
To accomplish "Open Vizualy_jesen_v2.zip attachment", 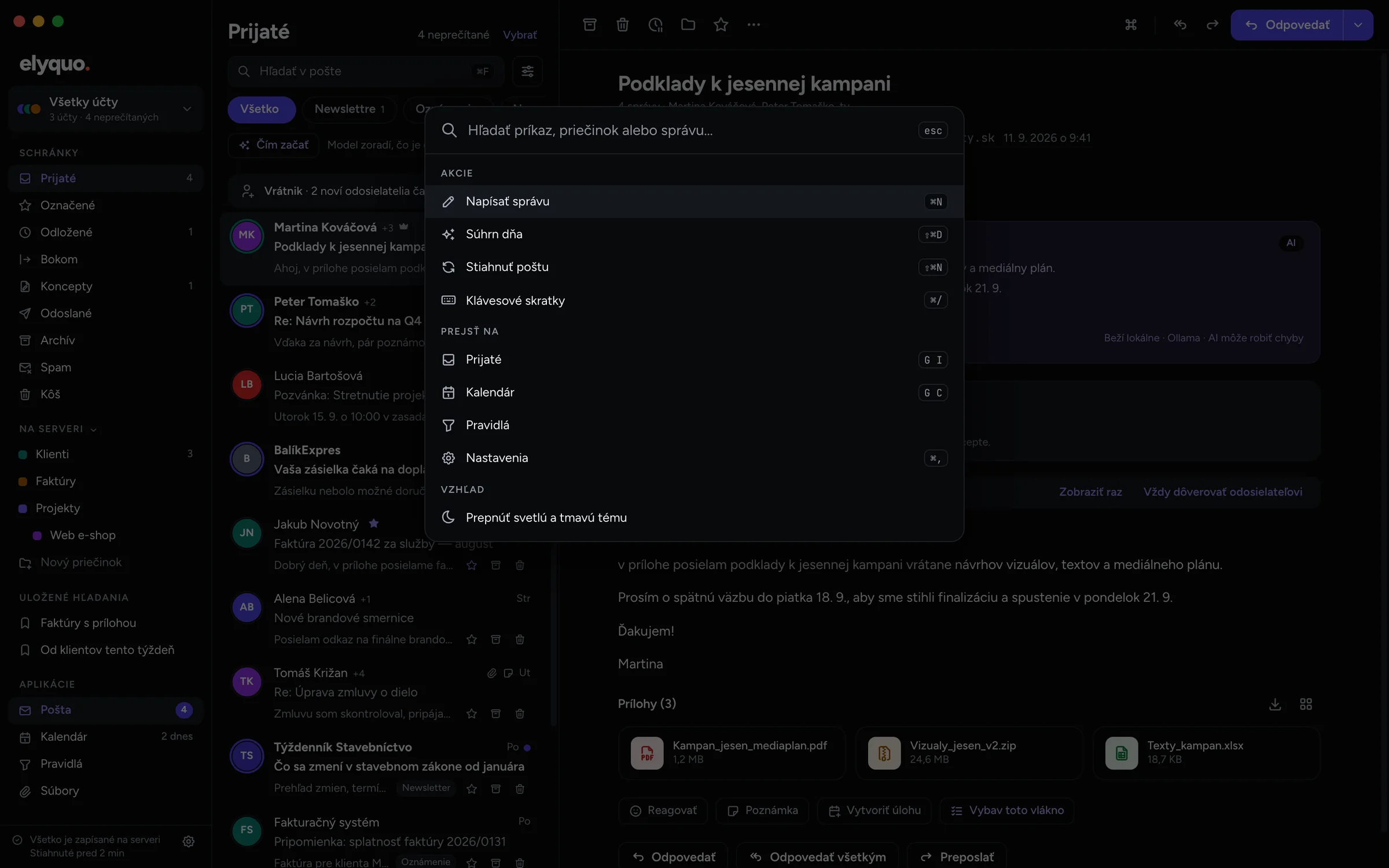I will [969, 753].
